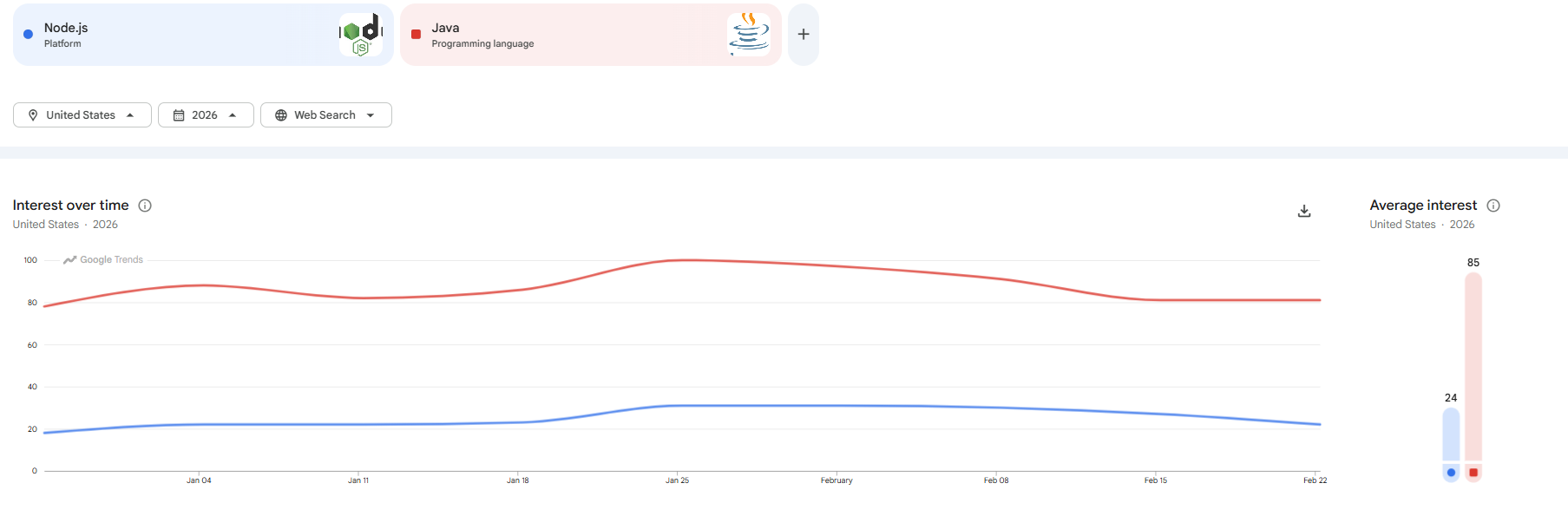This screenshot has height=529, width=1568.
Task: Click the Jan 25 axis label
Action: click(x=678, y=480)
